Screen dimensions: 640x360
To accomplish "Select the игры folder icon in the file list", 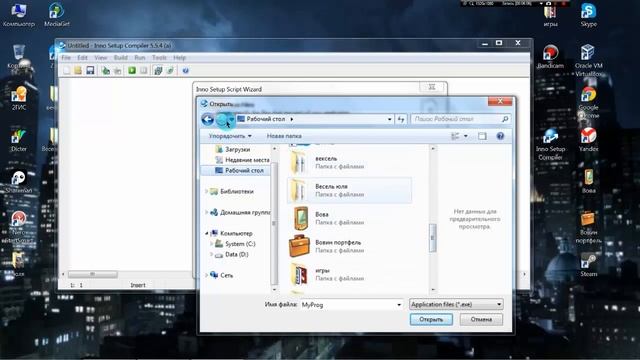I will [300, 274].
